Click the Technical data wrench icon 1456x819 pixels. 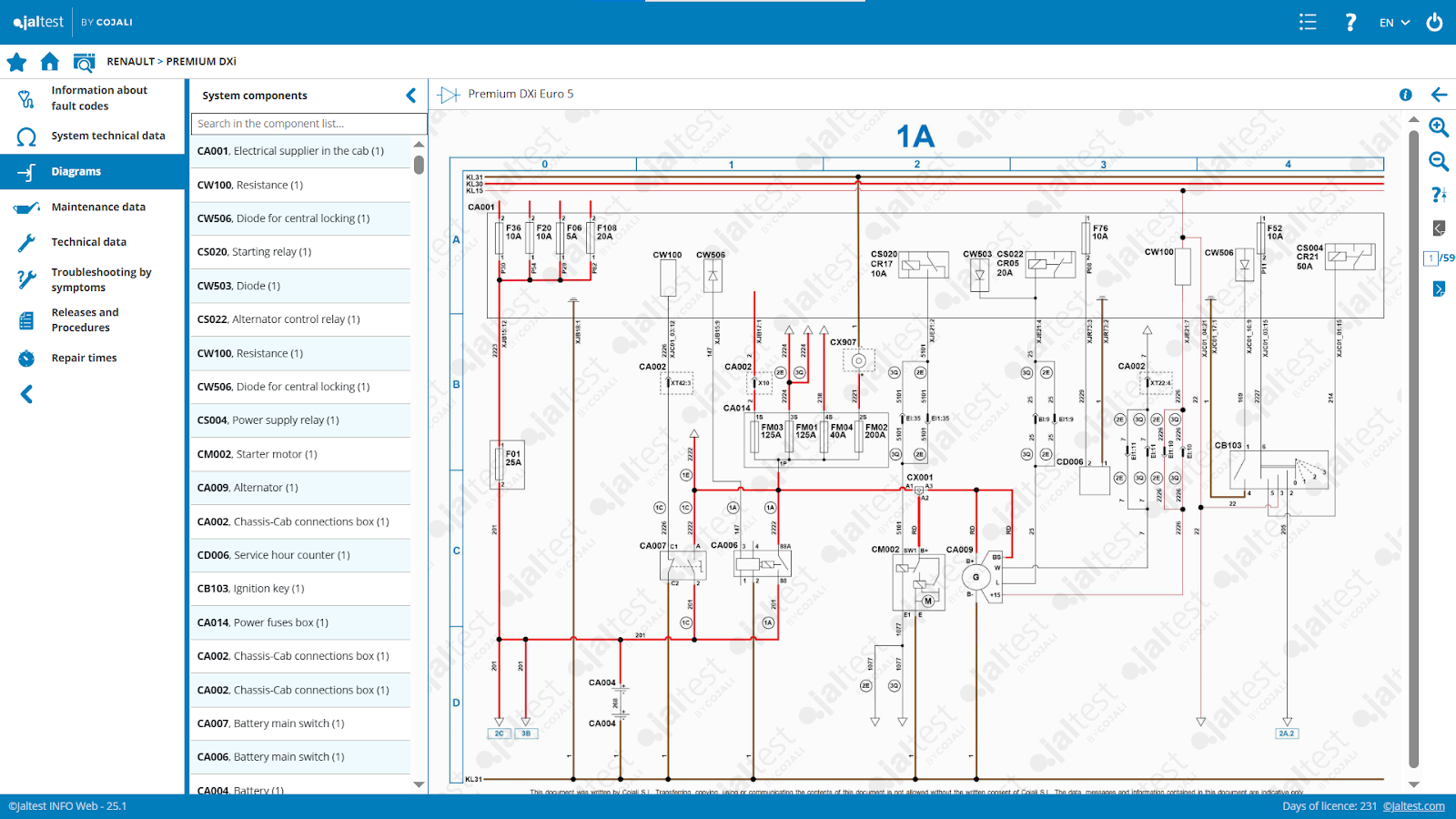click(26, 243)
